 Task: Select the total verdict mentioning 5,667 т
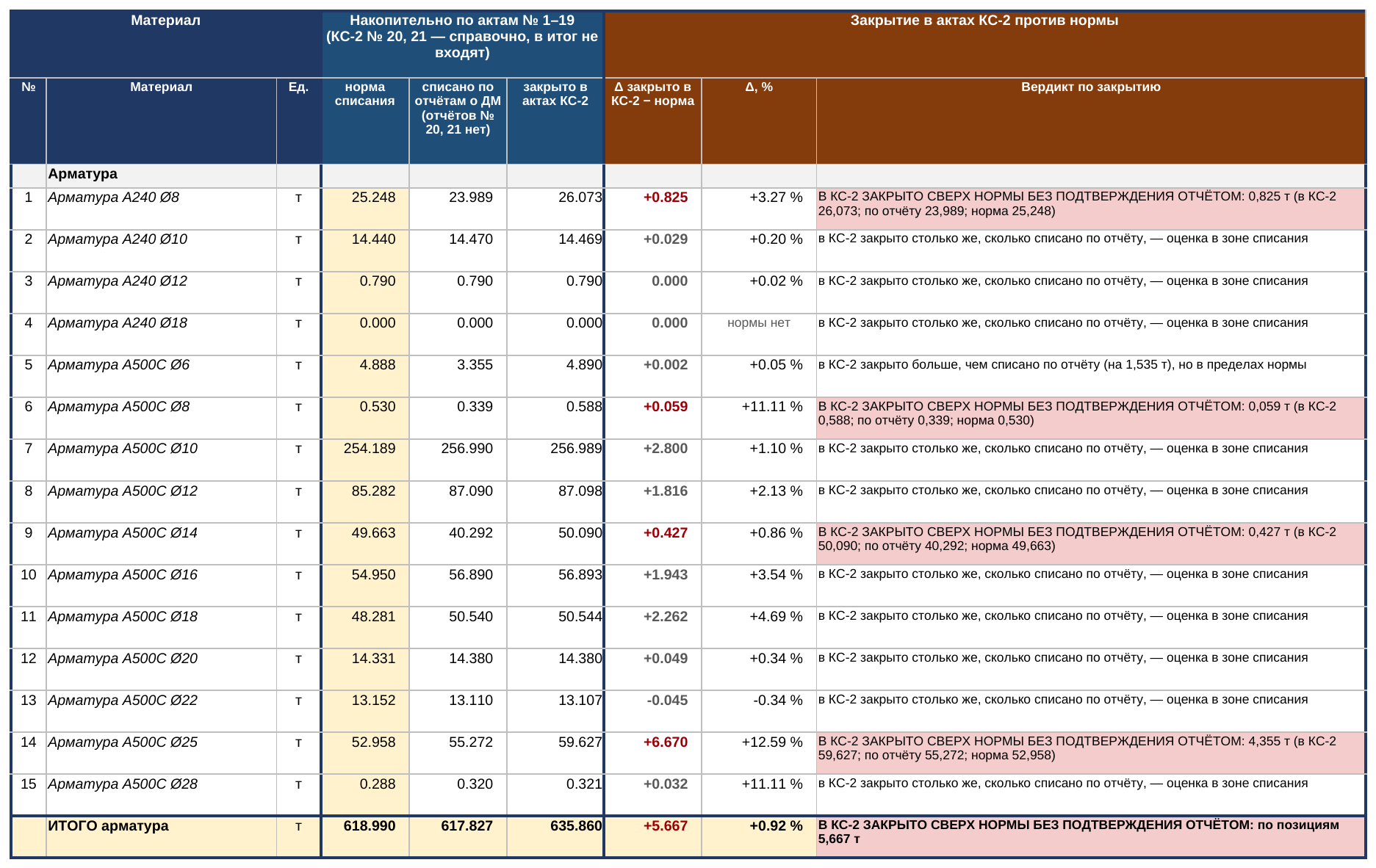click(1090, 836)
